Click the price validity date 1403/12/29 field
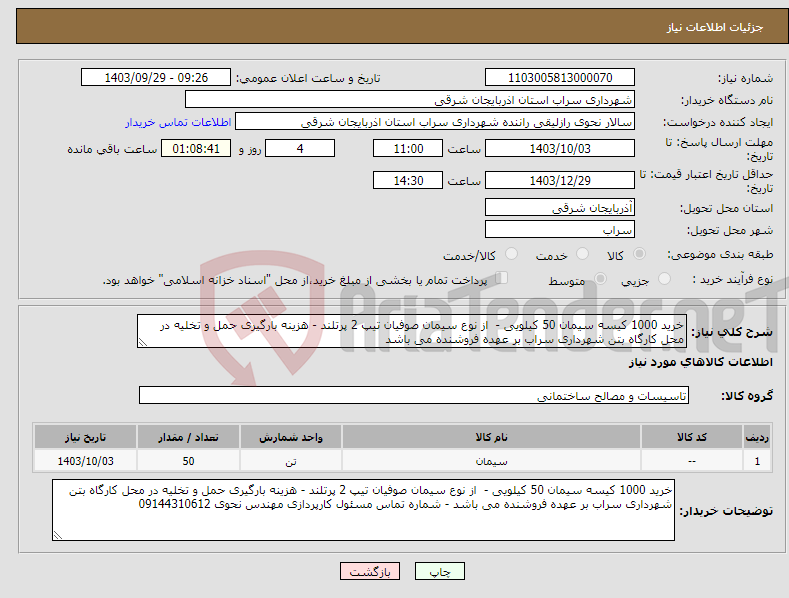 [560, 180]
